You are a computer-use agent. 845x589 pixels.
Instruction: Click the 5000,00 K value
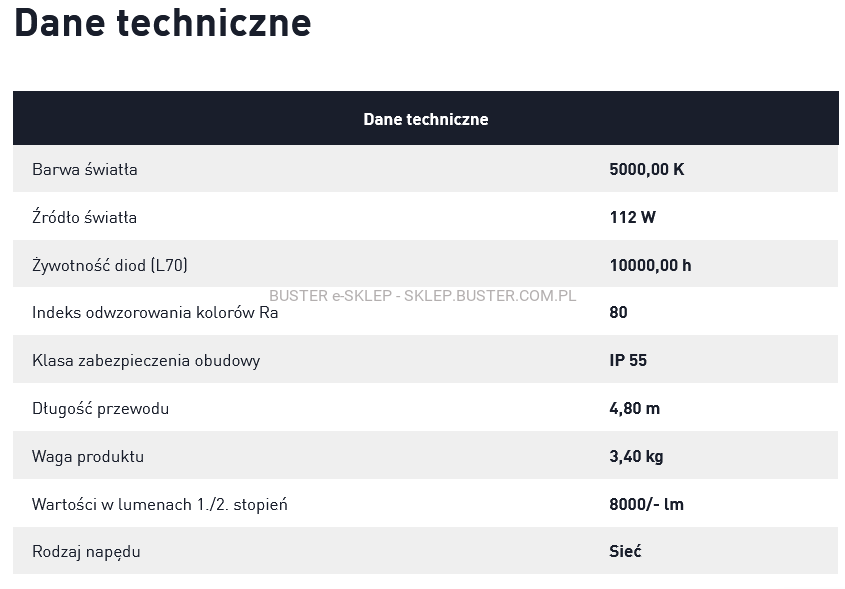646,169
